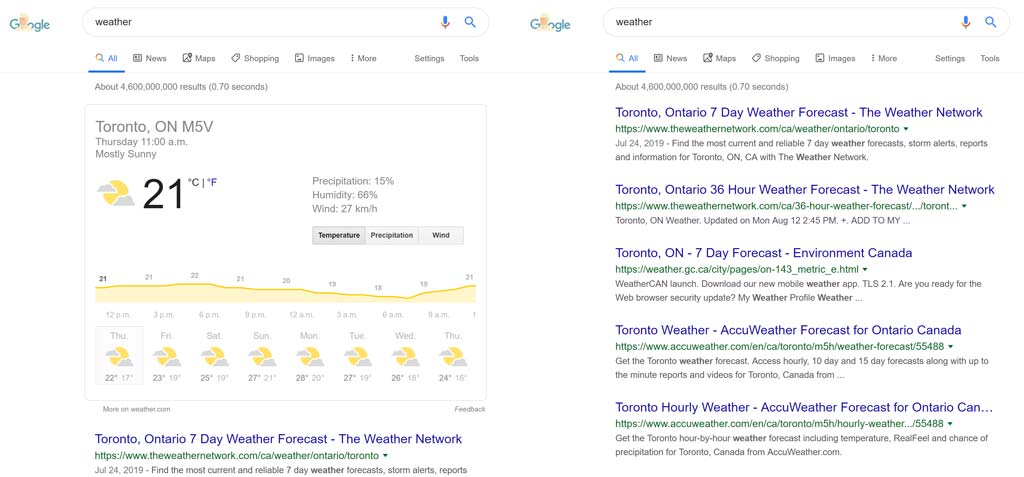The height and width of the screenshot is (477, 1024).
Task: Open Shopping tab on results-only page
Action: point(775,58)
